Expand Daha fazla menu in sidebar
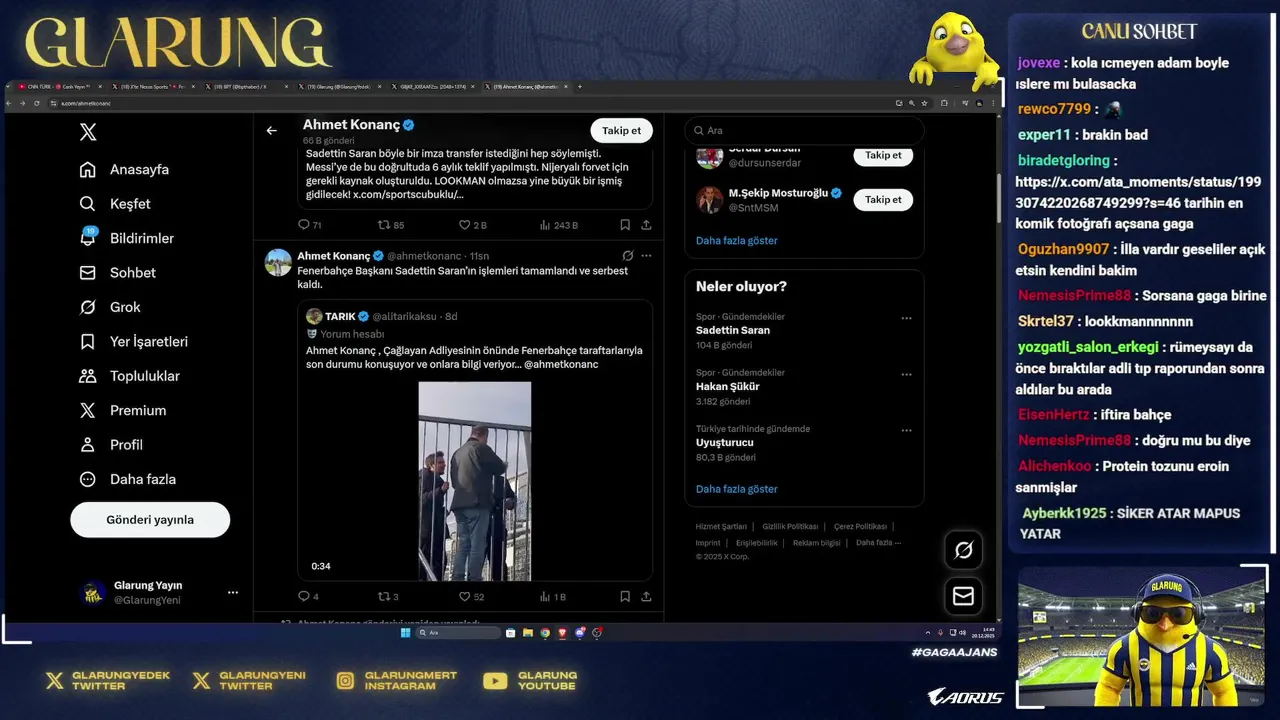The image size is (1280, 720). pos(127,479)
